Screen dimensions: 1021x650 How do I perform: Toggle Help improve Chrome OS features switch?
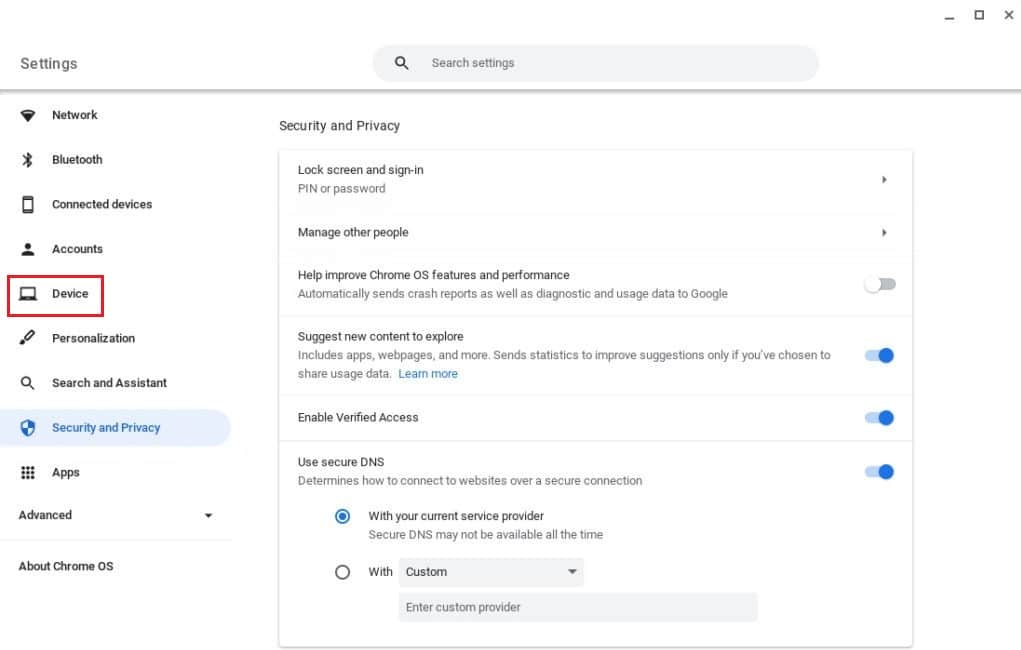click(880, 285)
